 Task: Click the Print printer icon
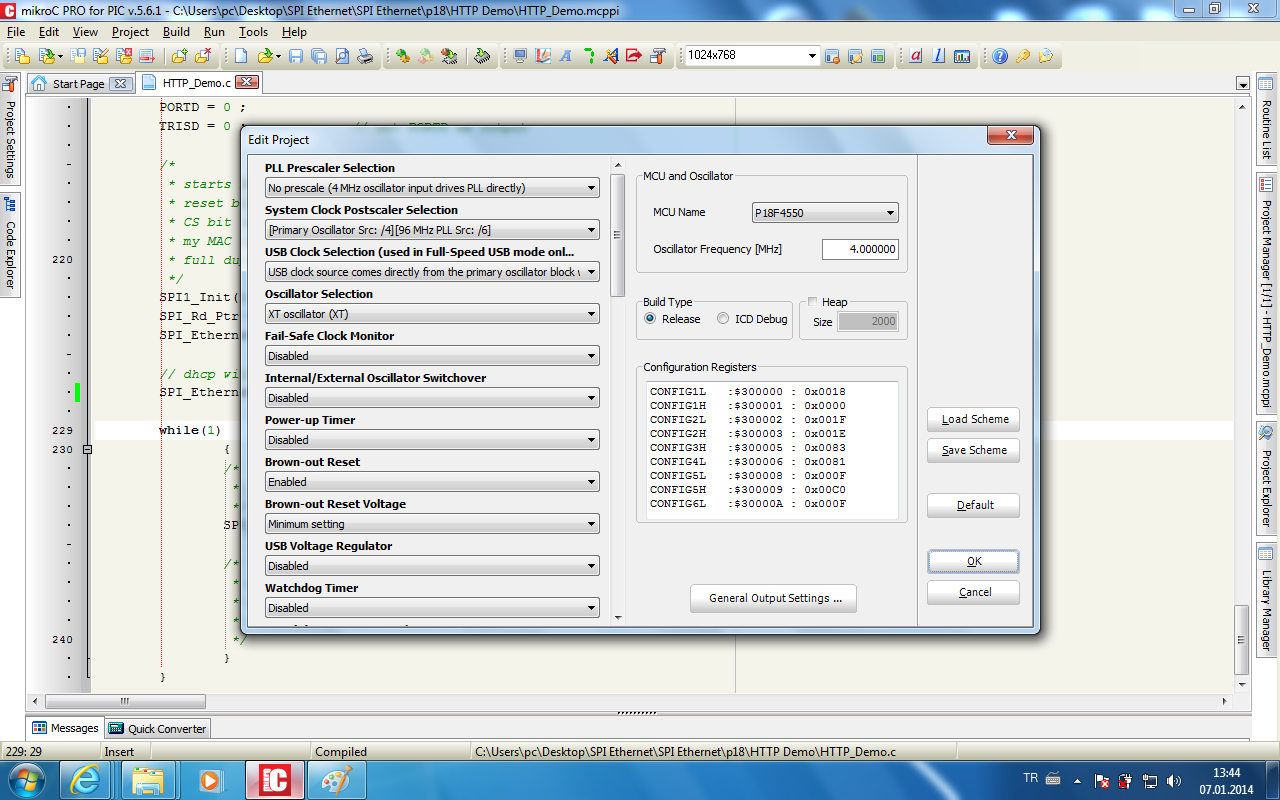click(365, 56)
